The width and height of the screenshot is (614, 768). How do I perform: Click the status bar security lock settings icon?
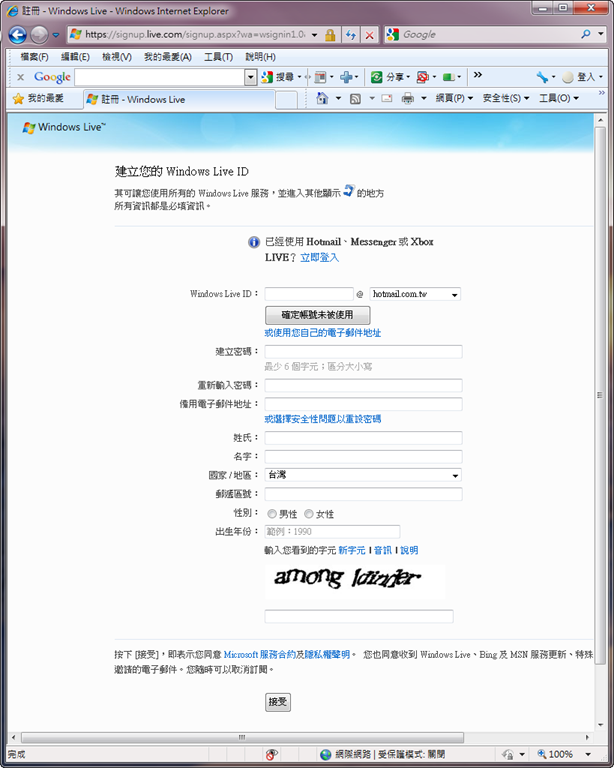pos(508,754)
